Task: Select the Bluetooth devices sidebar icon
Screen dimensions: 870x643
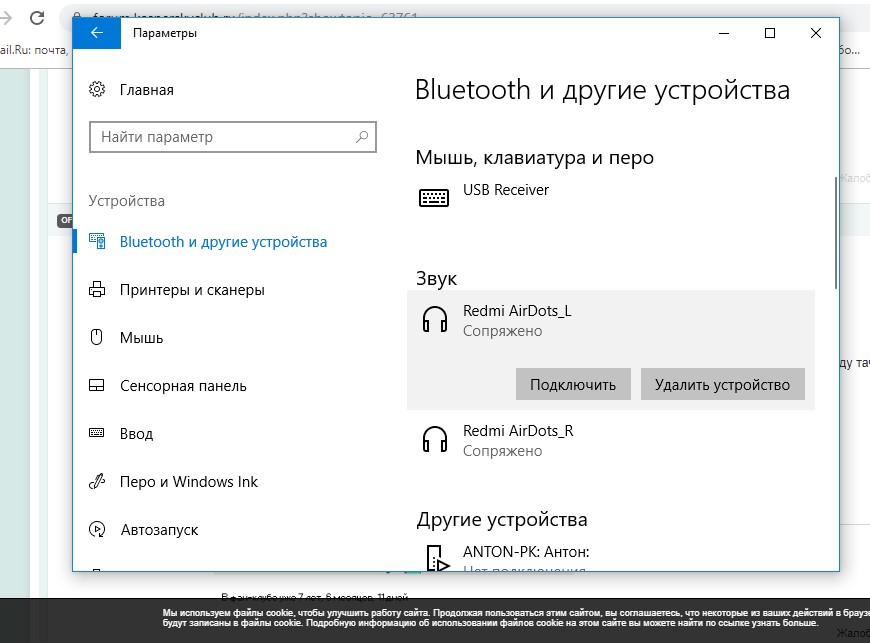Action: (97, 241)
